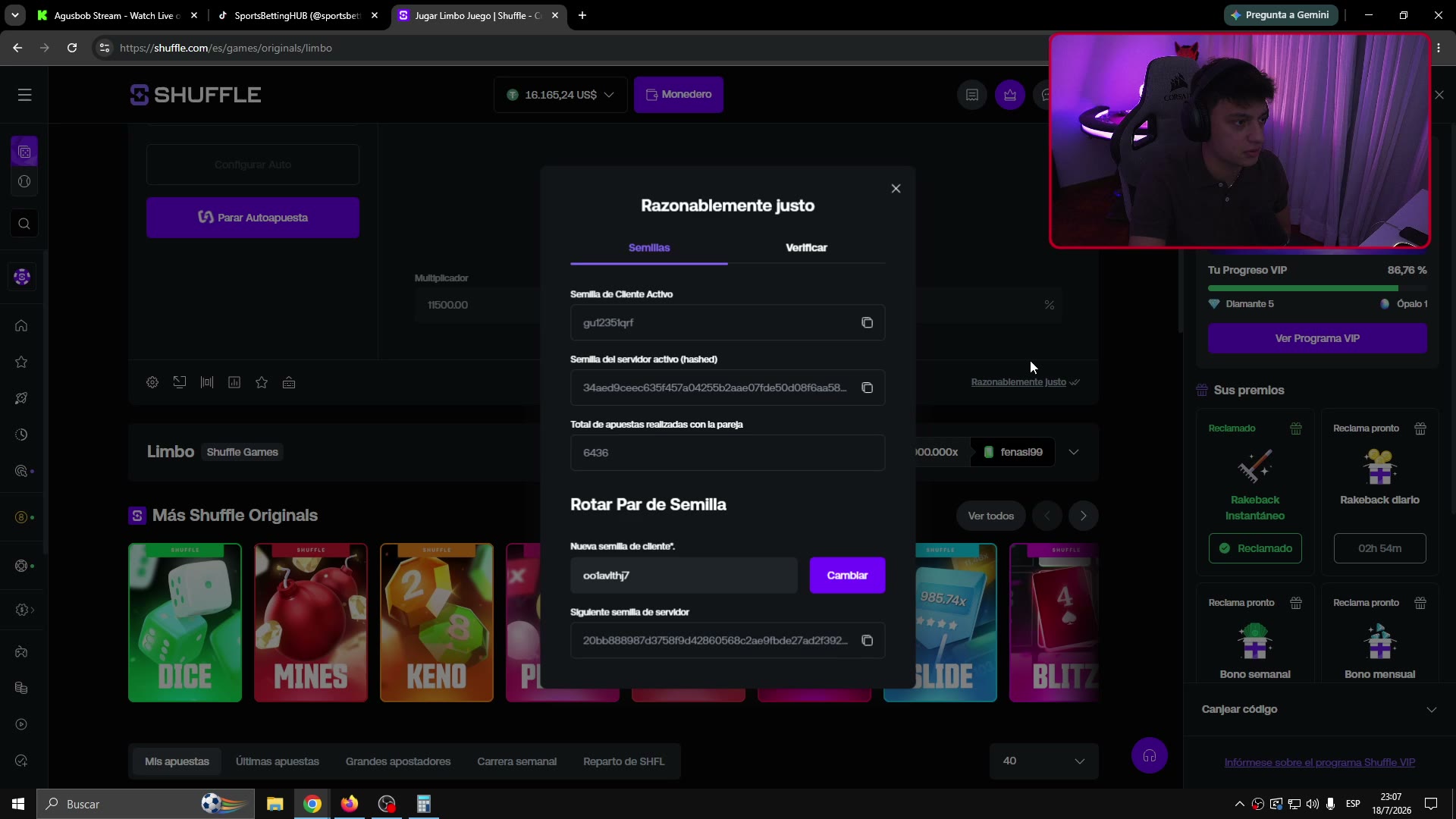Select the casino dice icon in sidebar

coord(24,152)
